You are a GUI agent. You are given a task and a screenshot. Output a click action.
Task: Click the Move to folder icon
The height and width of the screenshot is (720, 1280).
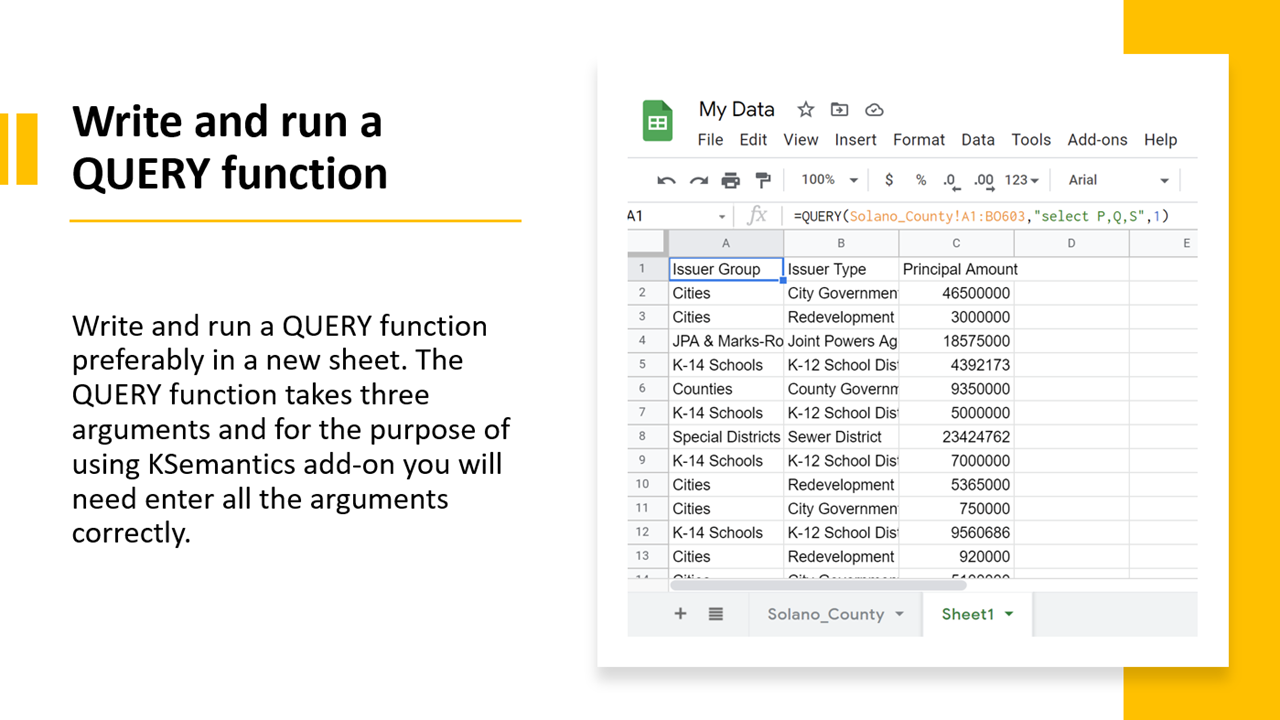pyautogui.click(x=839, y=110)
